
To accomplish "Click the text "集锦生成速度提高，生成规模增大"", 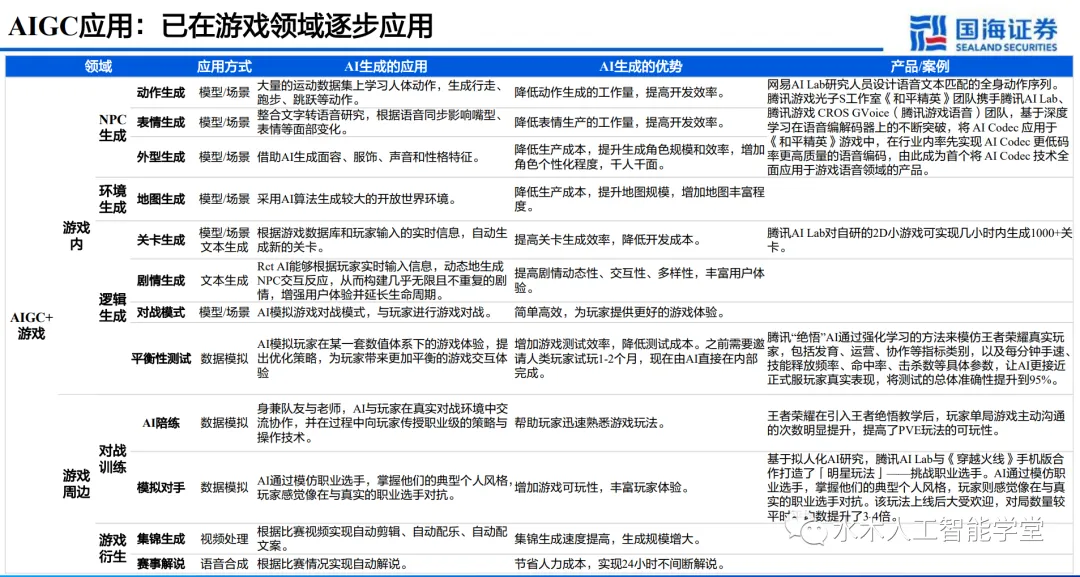I will tap(609, 538).
